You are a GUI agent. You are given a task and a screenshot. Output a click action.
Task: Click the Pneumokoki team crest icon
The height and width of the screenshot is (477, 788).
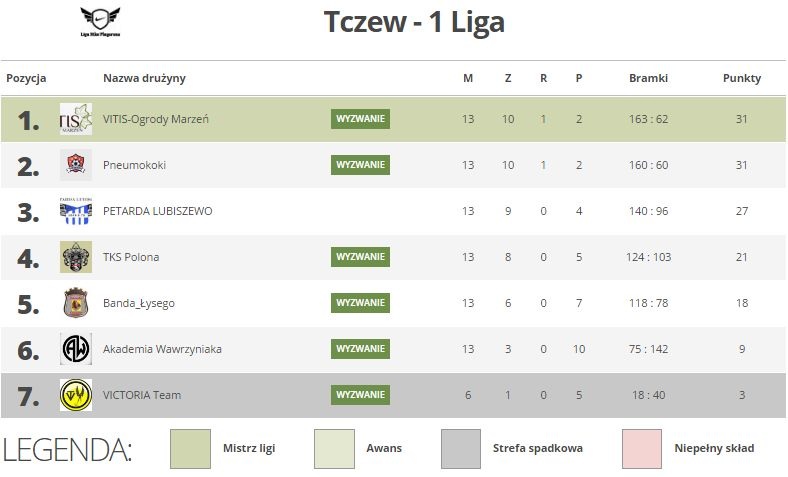[x=76, y=165]
